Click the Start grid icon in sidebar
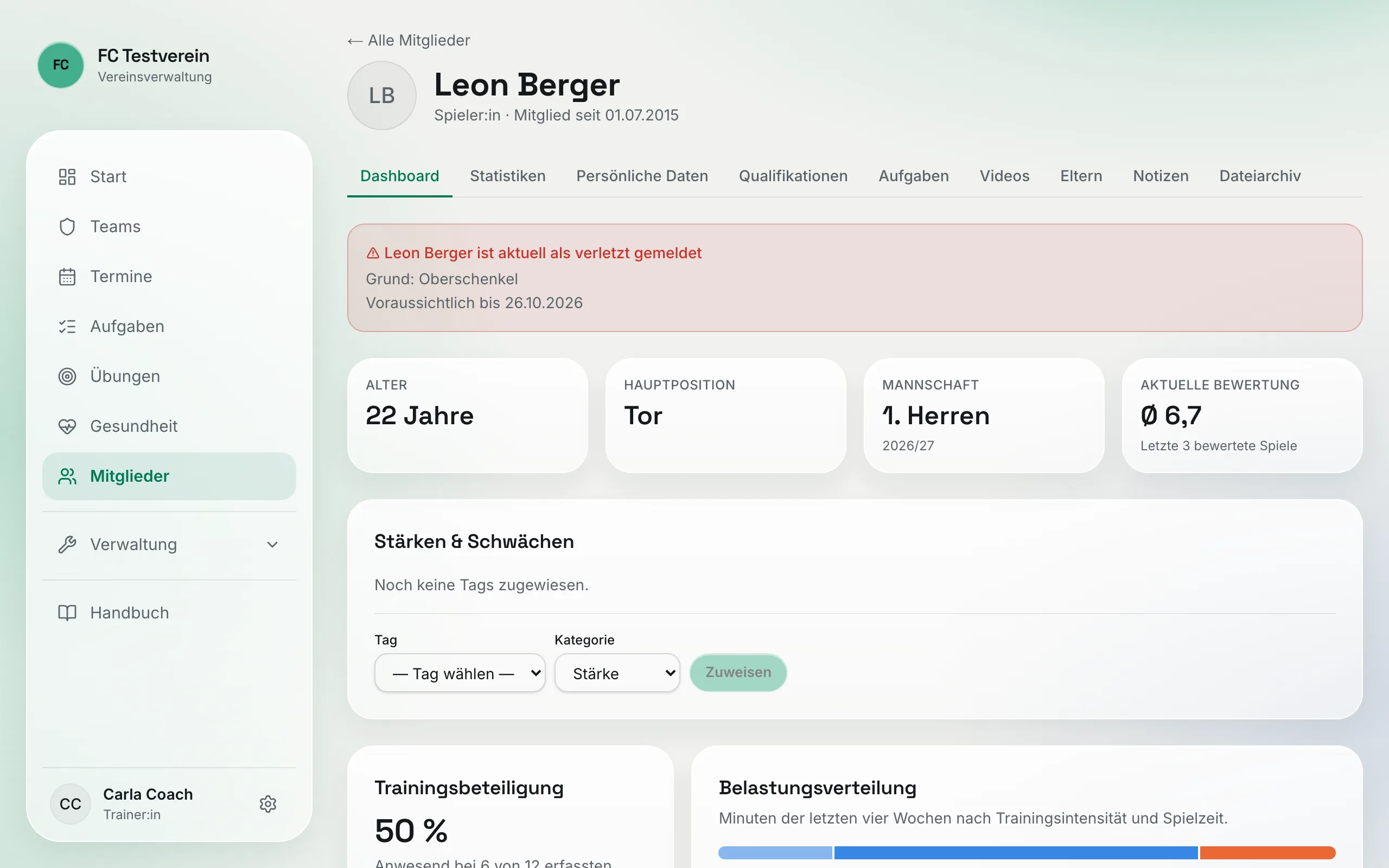 pyautogui.click(x=67, y=177)
